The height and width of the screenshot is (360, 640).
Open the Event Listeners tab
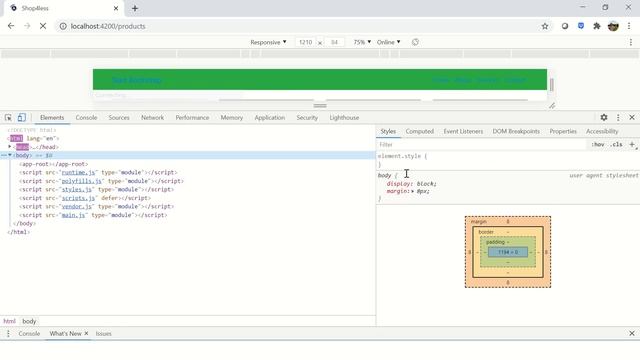pyautogui.click(x=463, y=131)
